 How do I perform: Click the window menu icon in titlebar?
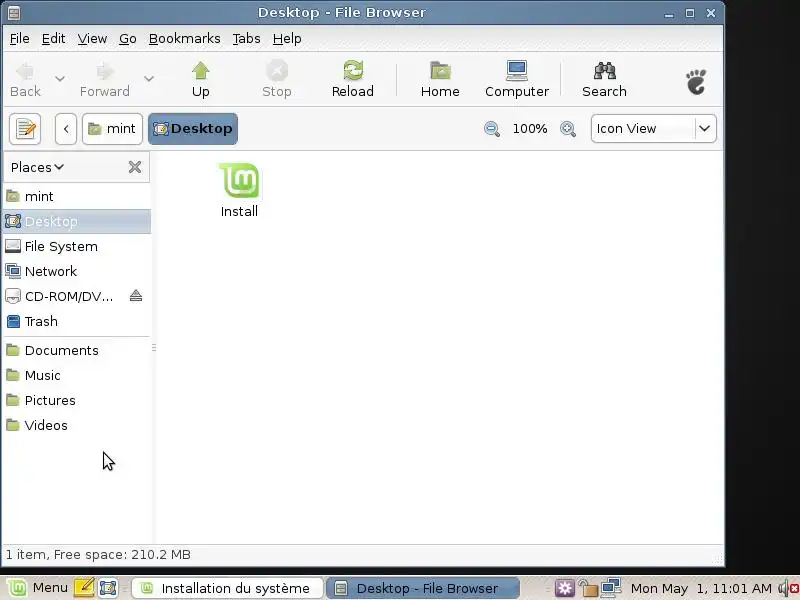14,12
